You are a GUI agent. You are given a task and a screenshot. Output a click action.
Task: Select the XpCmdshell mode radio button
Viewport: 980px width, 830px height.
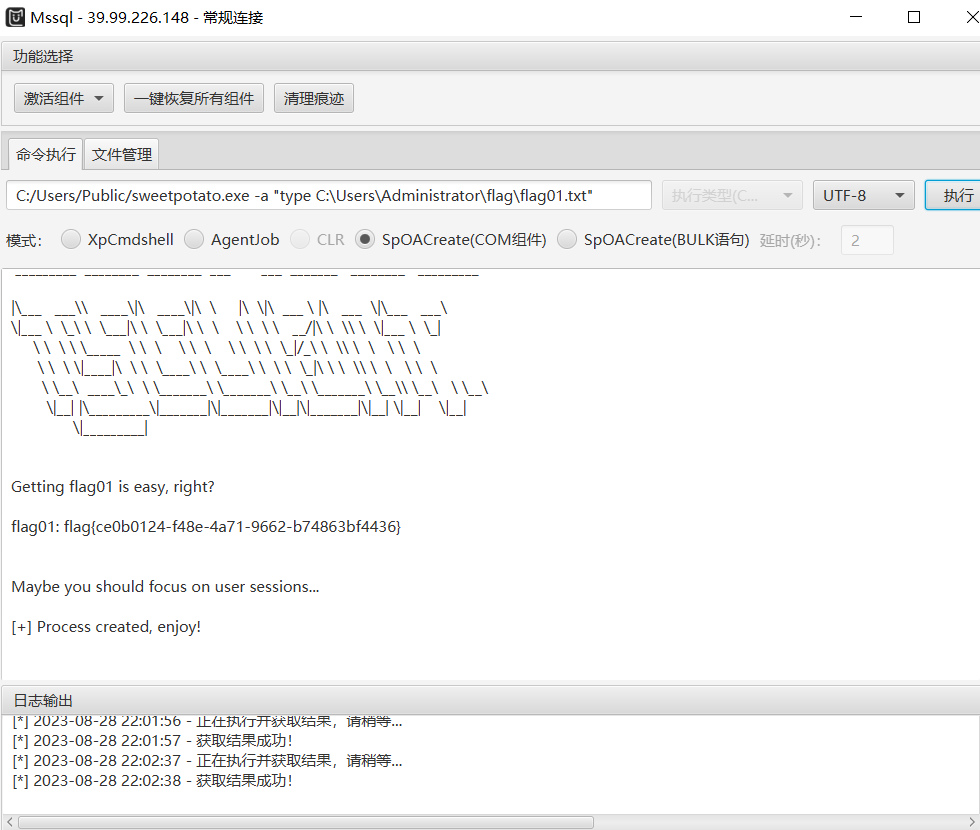[x=71, y=239]
